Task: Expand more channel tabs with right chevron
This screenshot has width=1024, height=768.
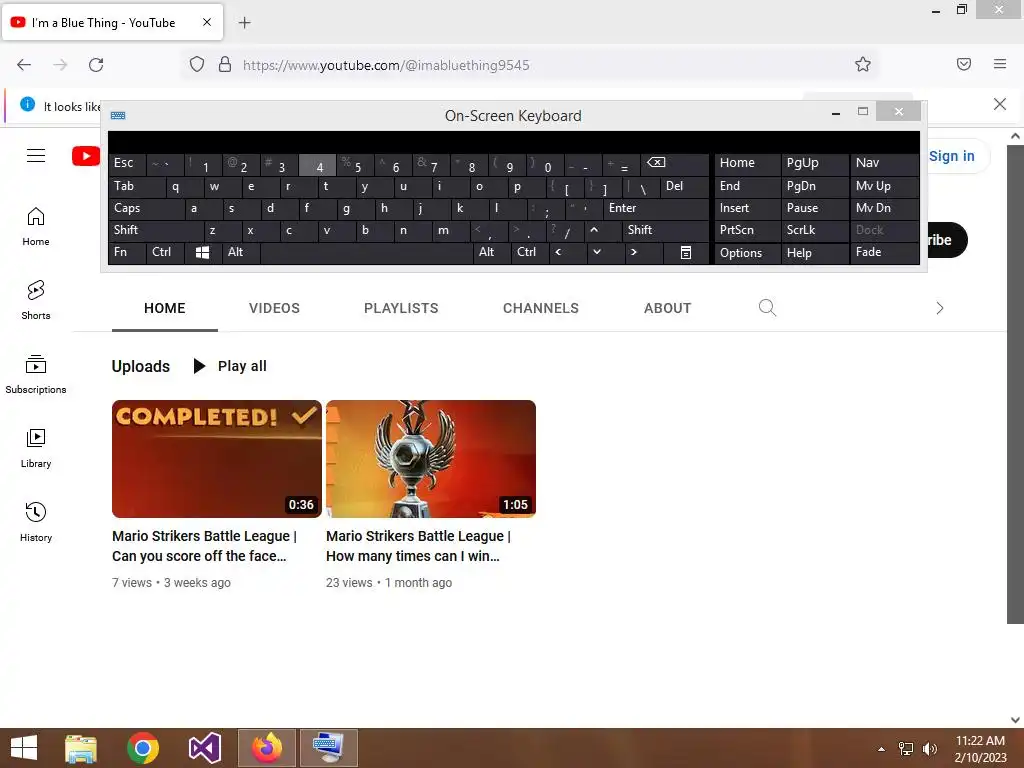Action: click(x=939, y=308)
